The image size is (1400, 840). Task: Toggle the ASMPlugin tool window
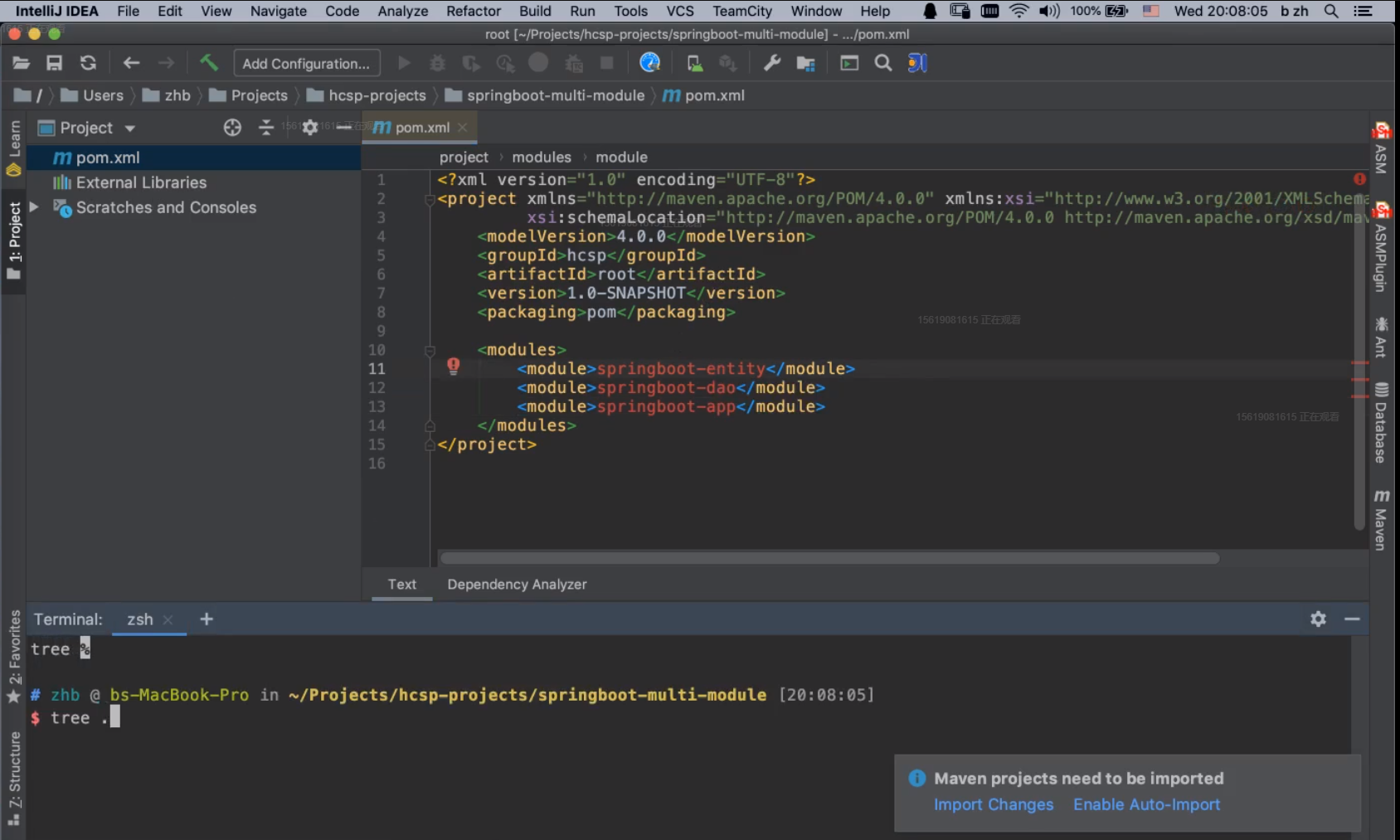click(1381, 247)
